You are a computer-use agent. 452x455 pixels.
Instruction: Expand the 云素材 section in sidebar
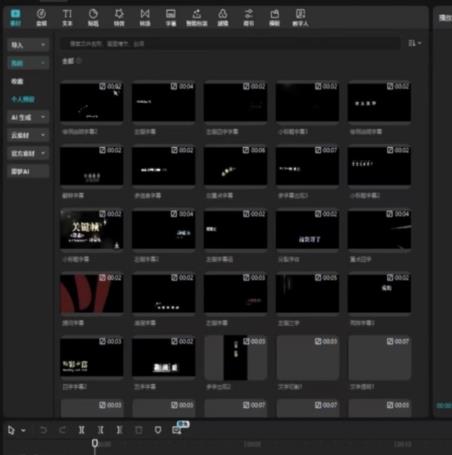28,135
